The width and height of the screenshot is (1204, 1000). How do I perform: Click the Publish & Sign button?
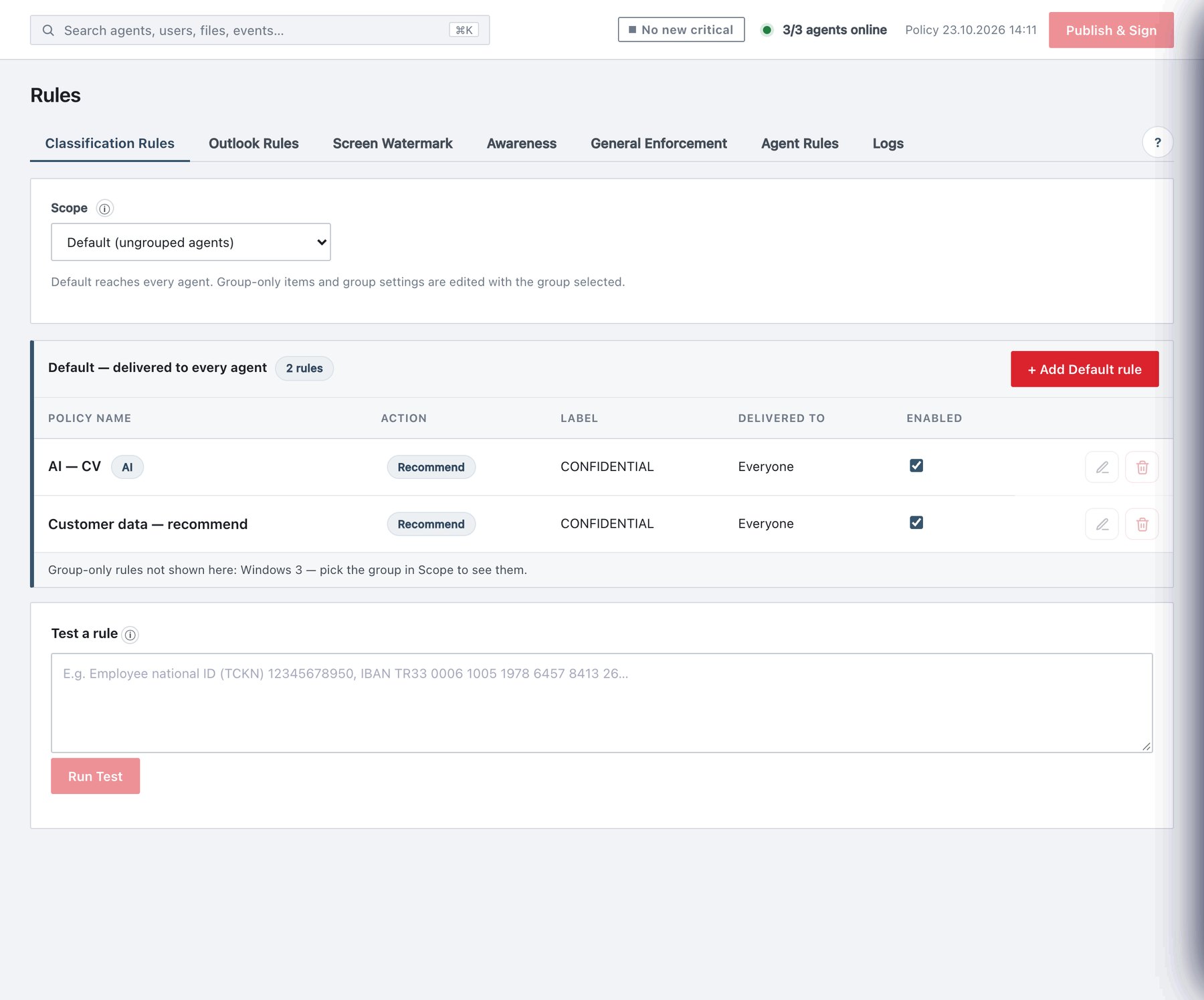click(x=1111, y=30)
